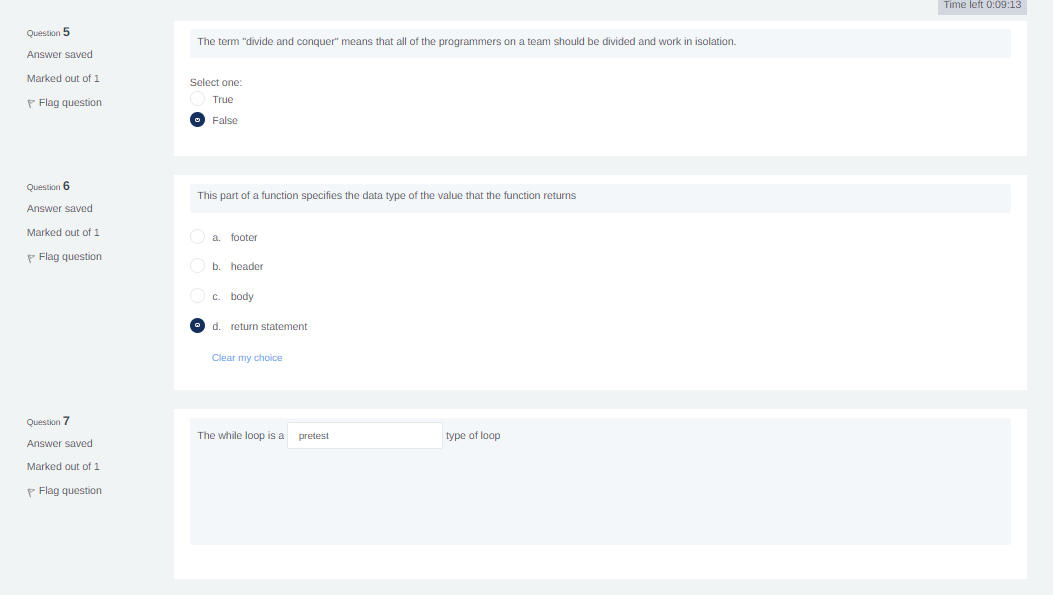The width and height of the screenshot is (1053, 595).
Task: Click 'Marked out of 1' under Question 7
Action: point(63,467)
